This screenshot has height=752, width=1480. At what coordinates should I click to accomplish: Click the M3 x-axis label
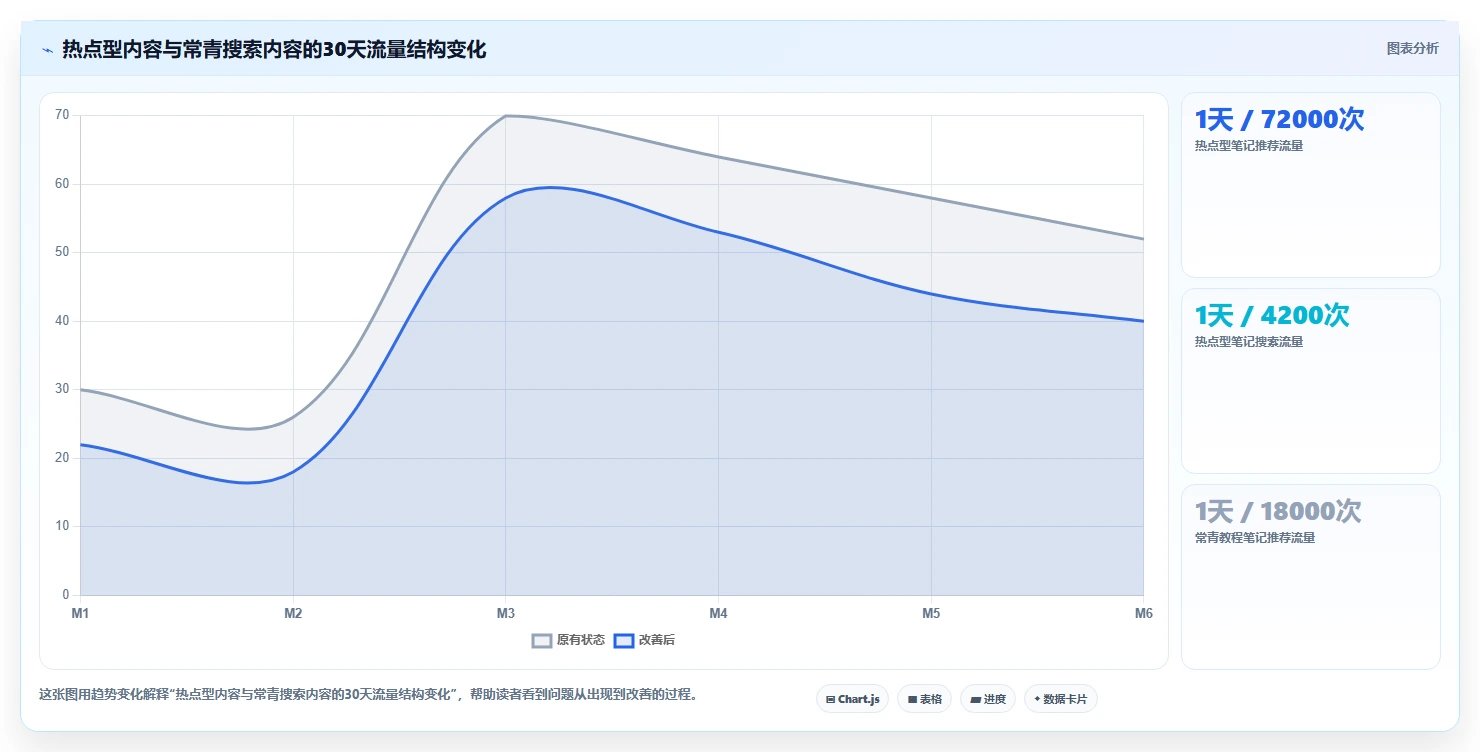coord(506,613)
